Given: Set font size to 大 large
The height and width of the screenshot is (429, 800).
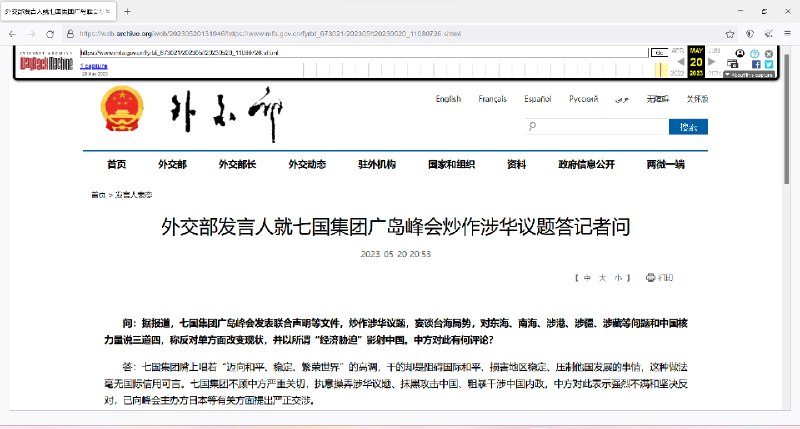Looking at the screenshot, I should 603,278.
